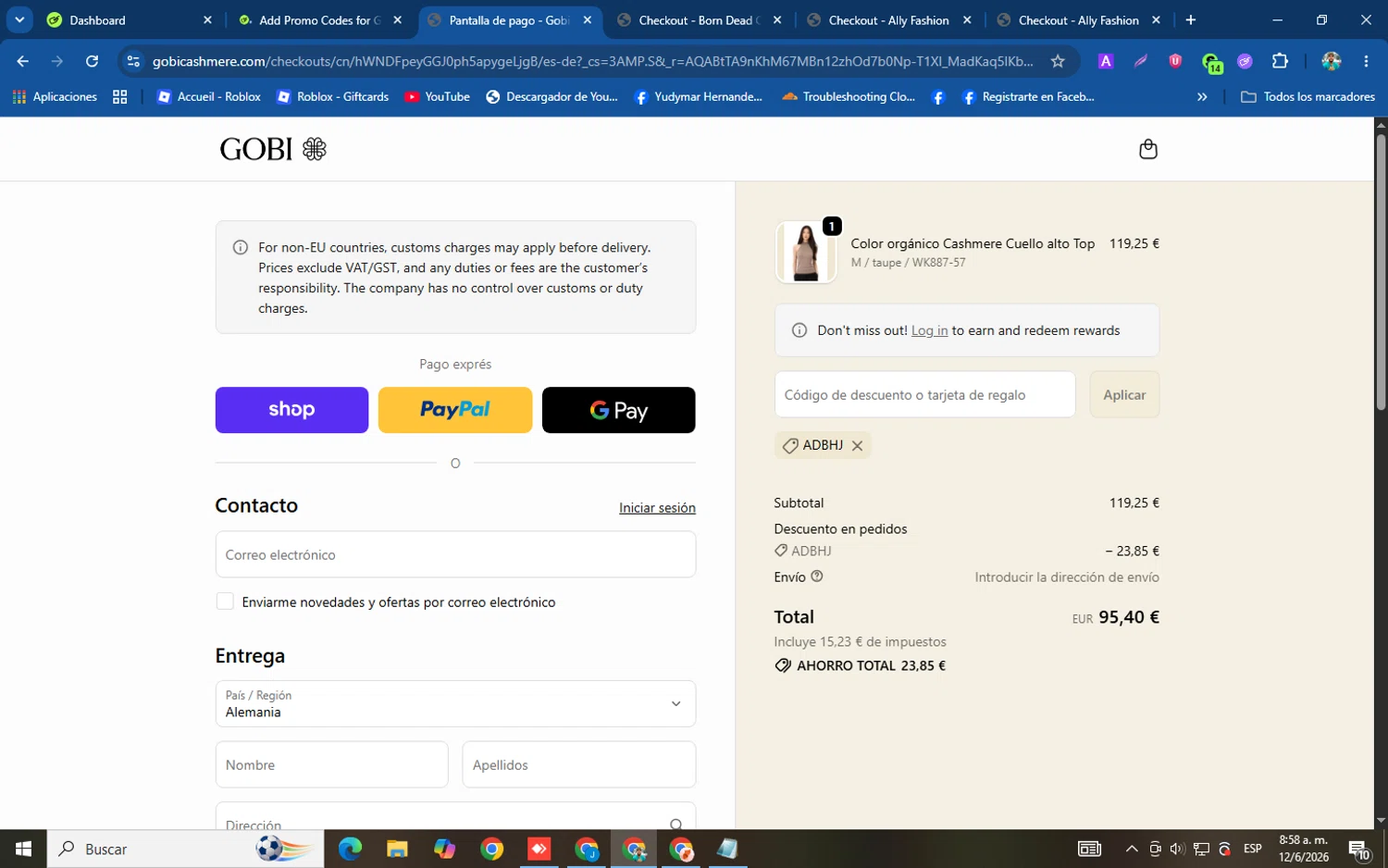Click the GOBI logo
Image resolution: width=1388 pixels, height=868 pixels.
[273, 149]
